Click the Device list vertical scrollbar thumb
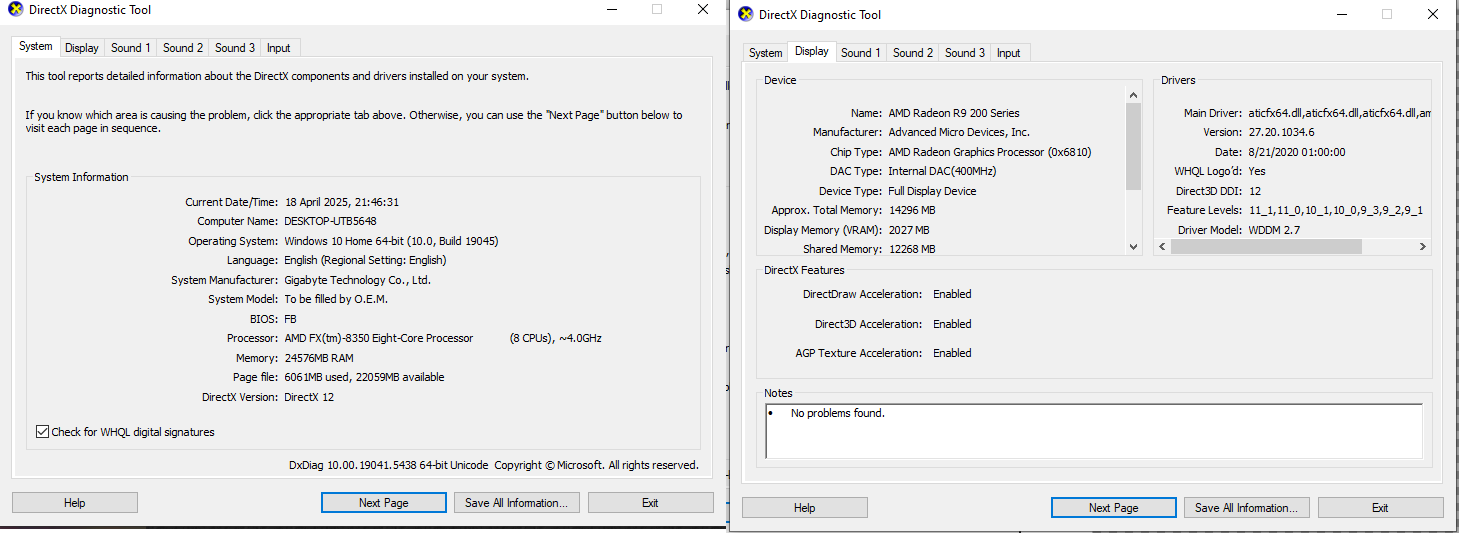This screenshot has width=1459, height=533. (x=1133, y=146)
